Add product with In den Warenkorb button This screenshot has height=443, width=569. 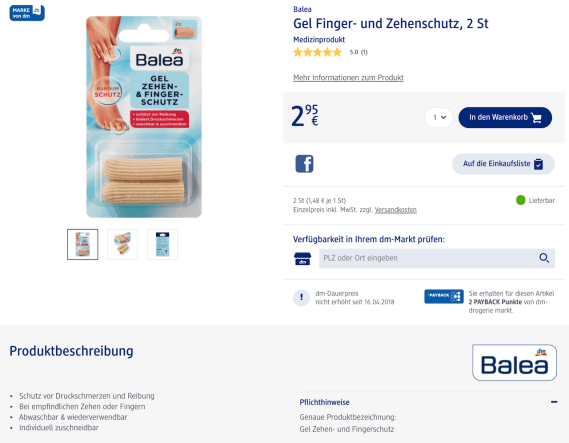point(505,118)
